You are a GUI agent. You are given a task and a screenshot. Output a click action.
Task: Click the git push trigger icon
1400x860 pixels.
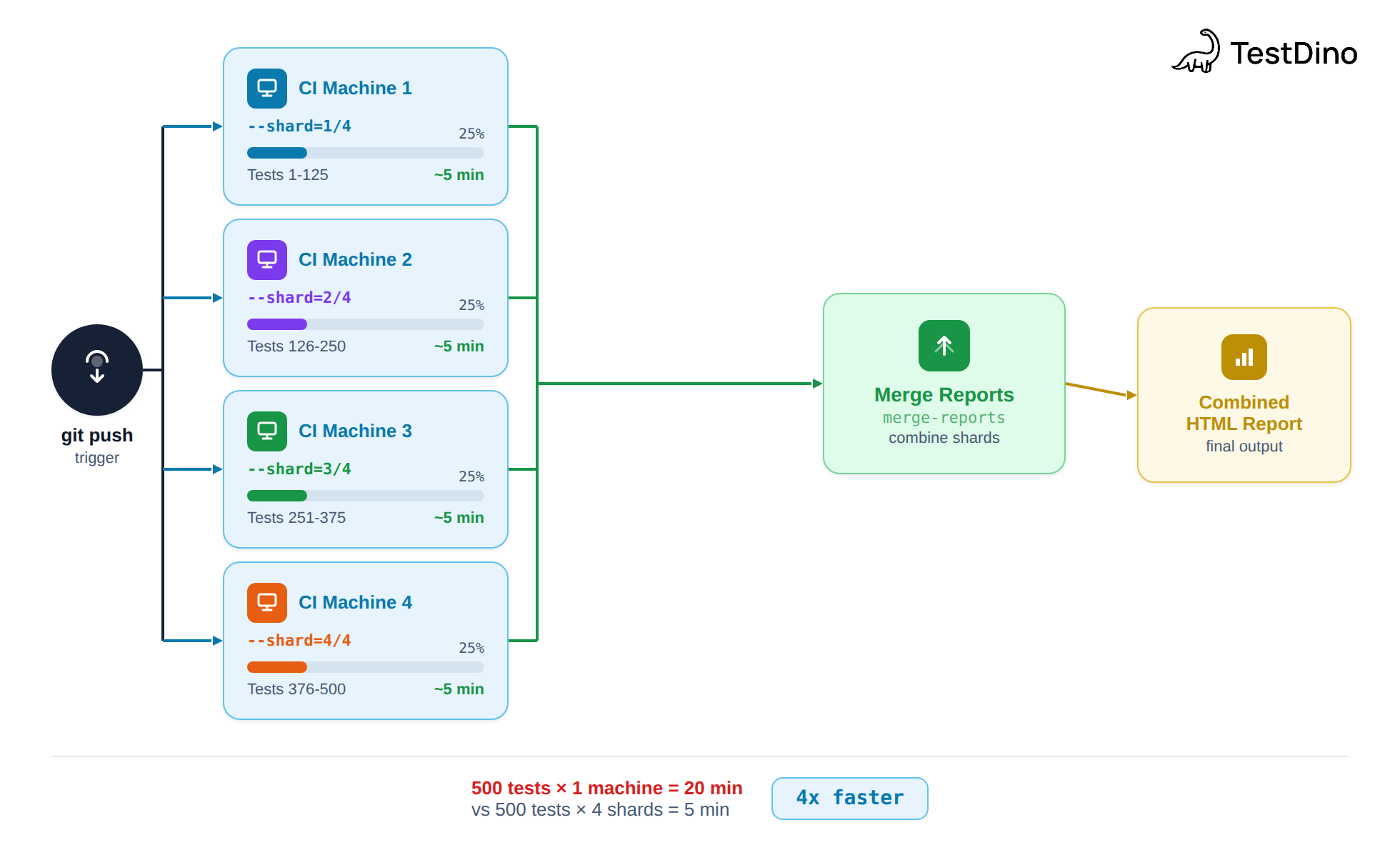pos(96,369)
